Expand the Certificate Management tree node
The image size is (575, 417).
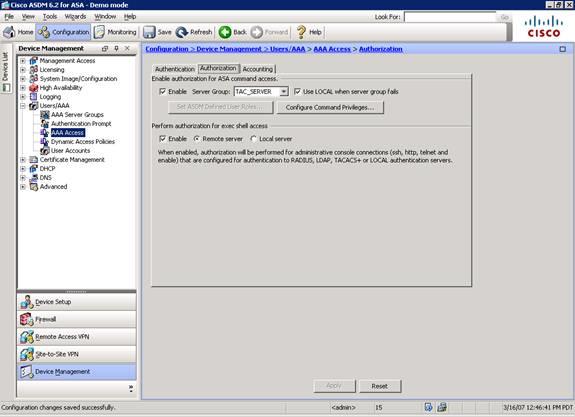click(23, 160)
